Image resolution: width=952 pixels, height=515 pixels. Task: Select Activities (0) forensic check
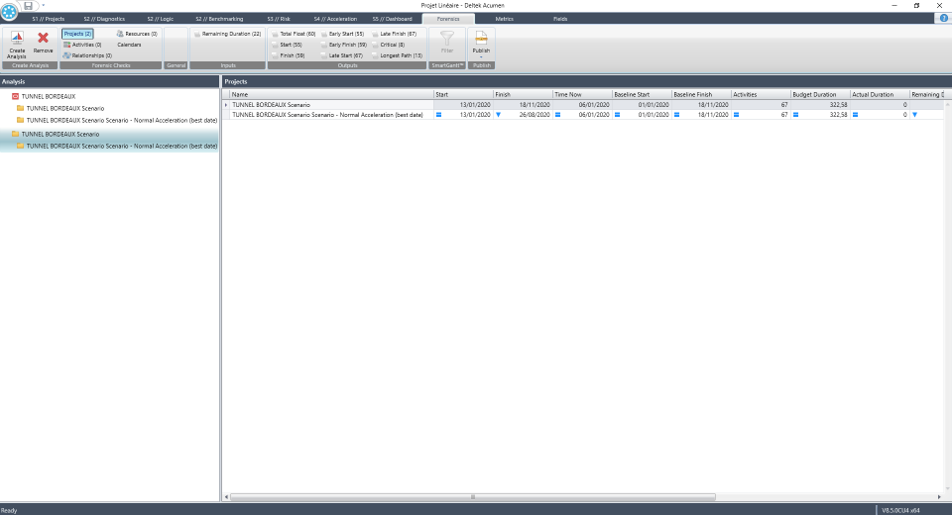click(x=83, y=45)
